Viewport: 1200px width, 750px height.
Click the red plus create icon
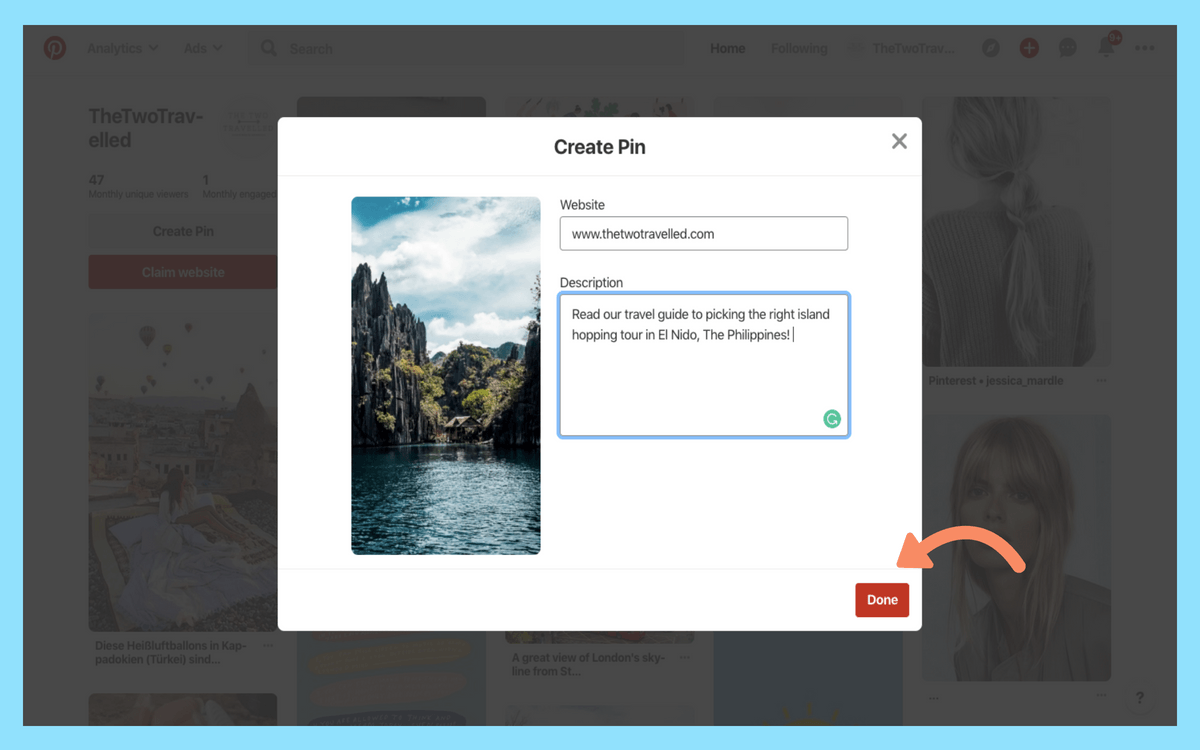tap(1029, 48)
